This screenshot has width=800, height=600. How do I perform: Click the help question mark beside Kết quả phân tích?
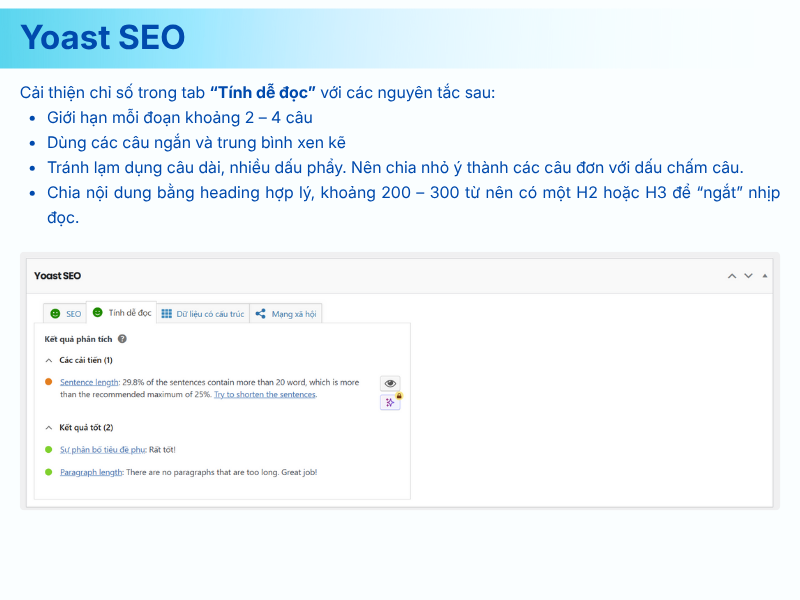[x=122, y=339]
